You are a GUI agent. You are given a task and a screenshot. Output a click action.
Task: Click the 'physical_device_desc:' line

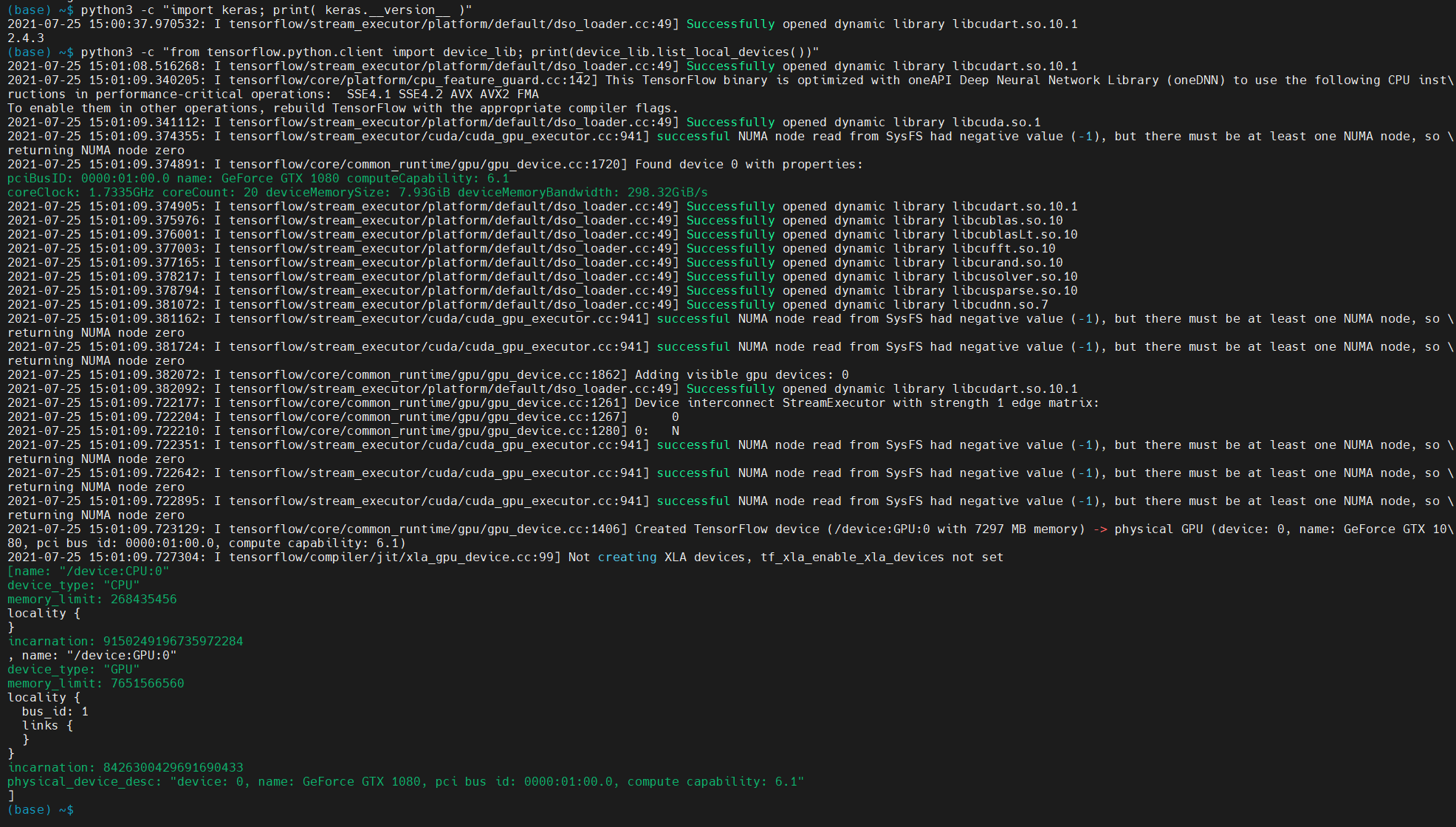pos(405,781)
